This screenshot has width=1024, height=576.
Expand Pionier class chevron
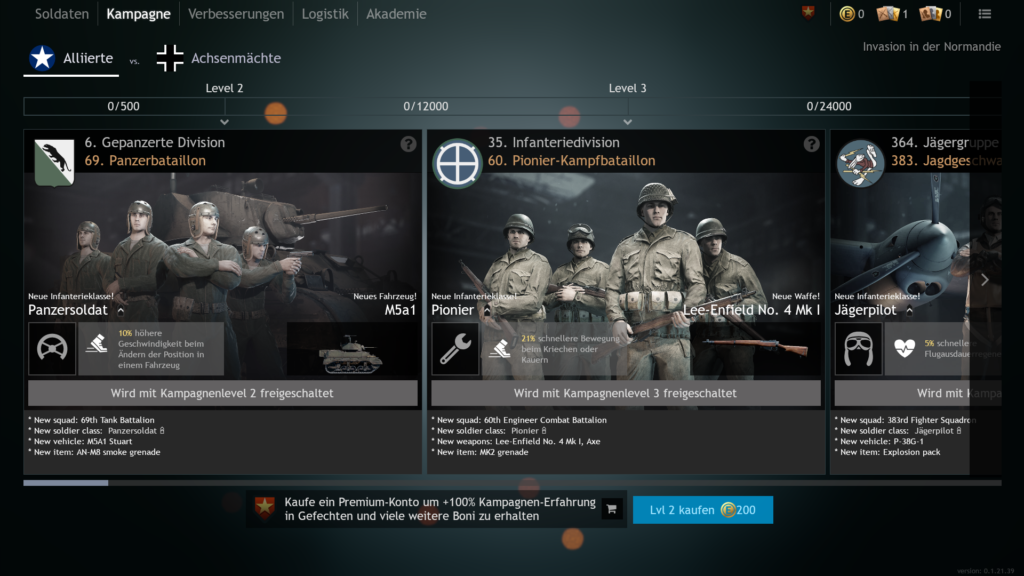pyautogui.click(x=487, y=312)
